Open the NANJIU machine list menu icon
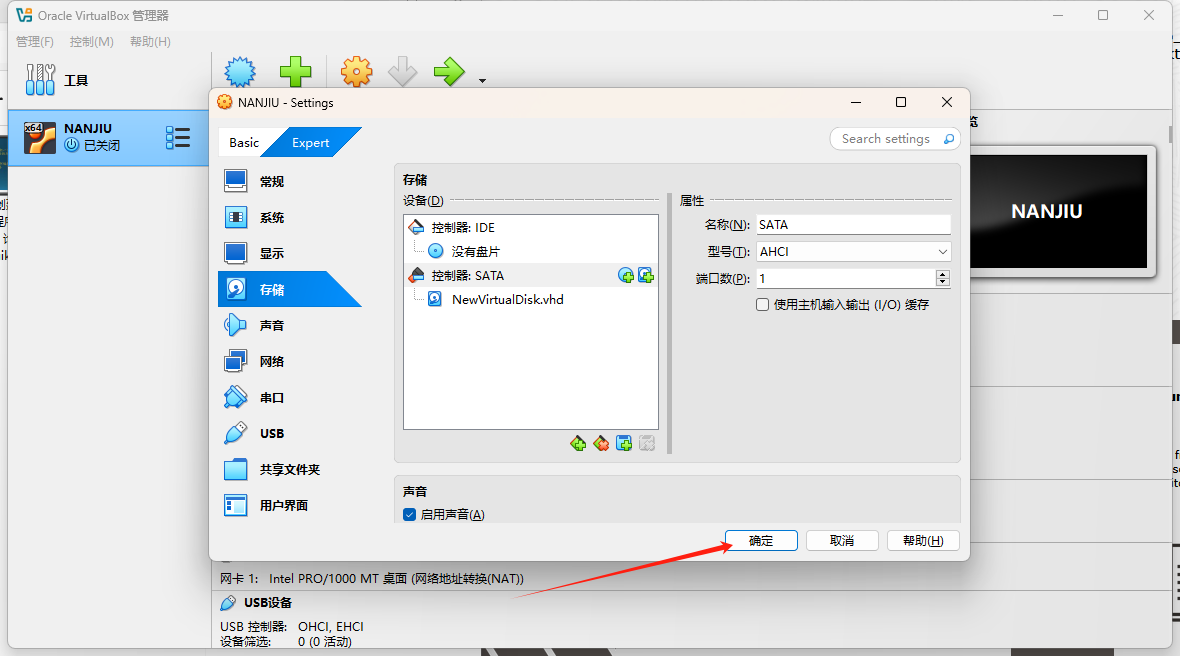 [x=178, y=138]
